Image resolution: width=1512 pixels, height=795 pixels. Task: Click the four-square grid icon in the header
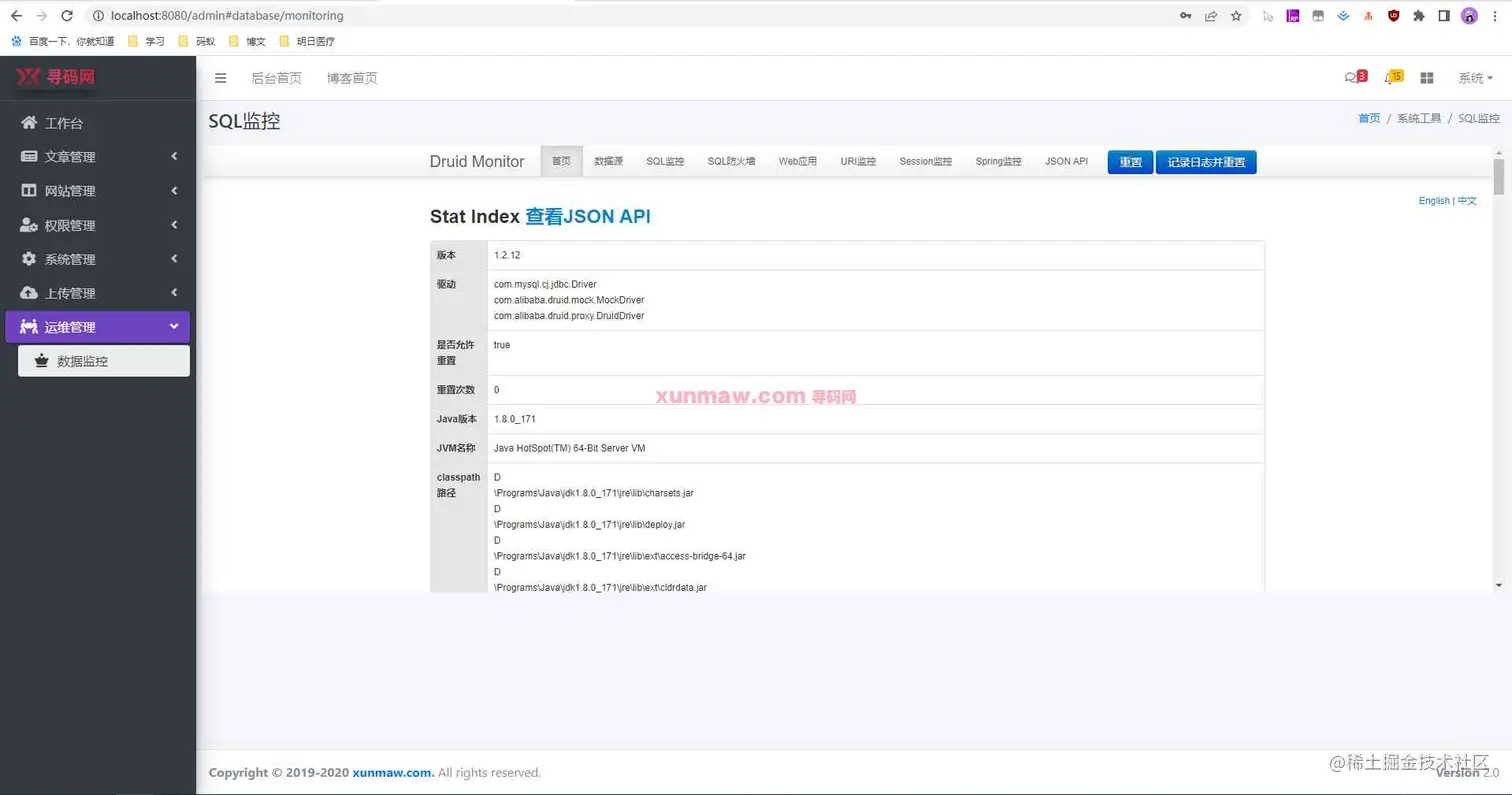click(x=1427, y=78)
